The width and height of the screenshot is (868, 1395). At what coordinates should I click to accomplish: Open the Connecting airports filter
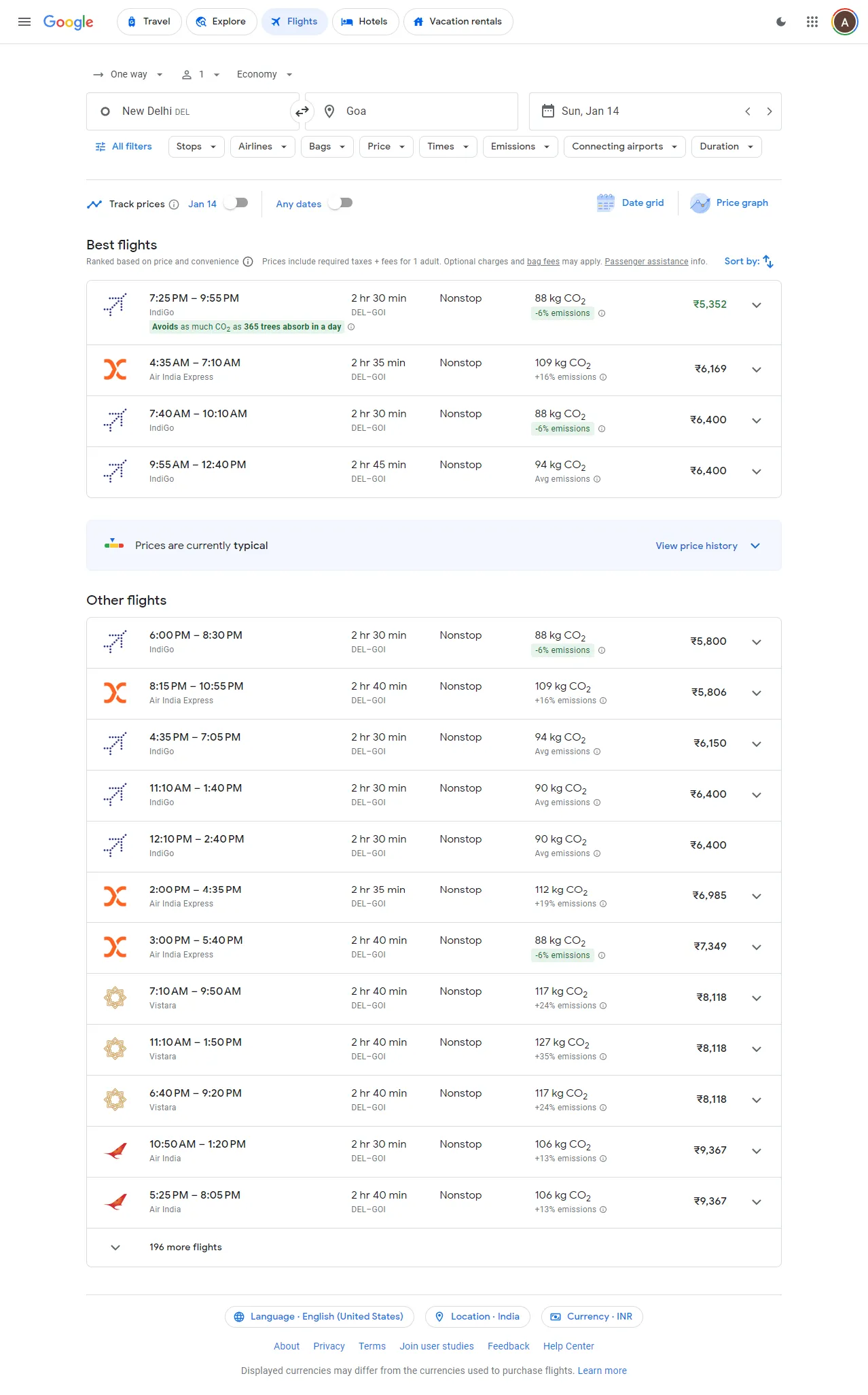pos(625,147)
